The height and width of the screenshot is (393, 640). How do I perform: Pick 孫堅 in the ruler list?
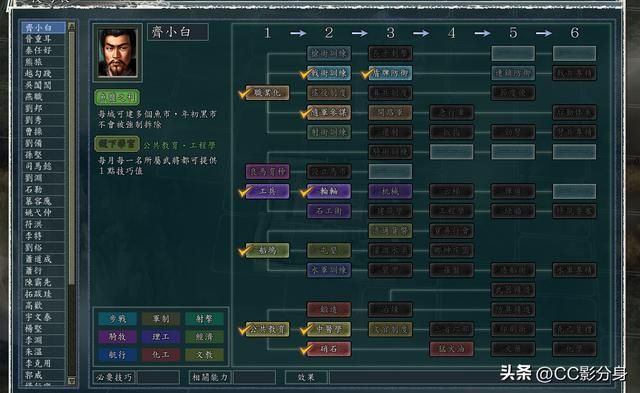click(43, 155)
